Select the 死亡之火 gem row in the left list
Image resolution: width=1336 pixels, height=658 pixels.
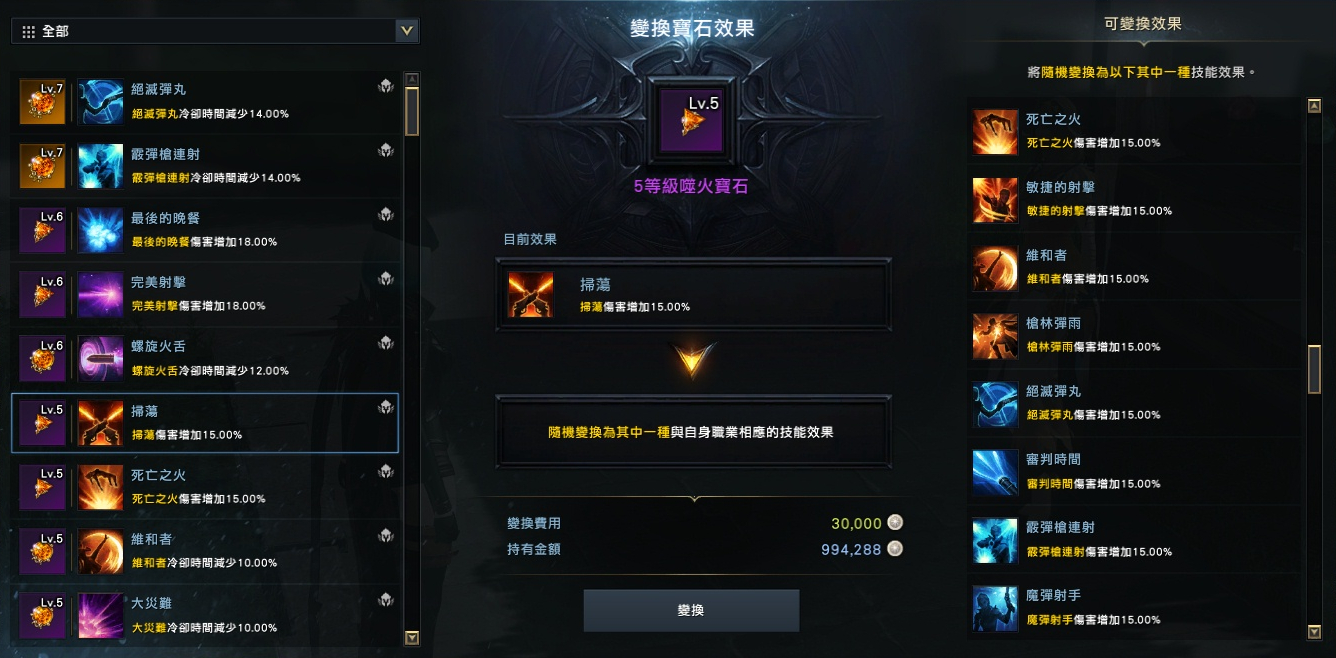[x=205, y=486]
